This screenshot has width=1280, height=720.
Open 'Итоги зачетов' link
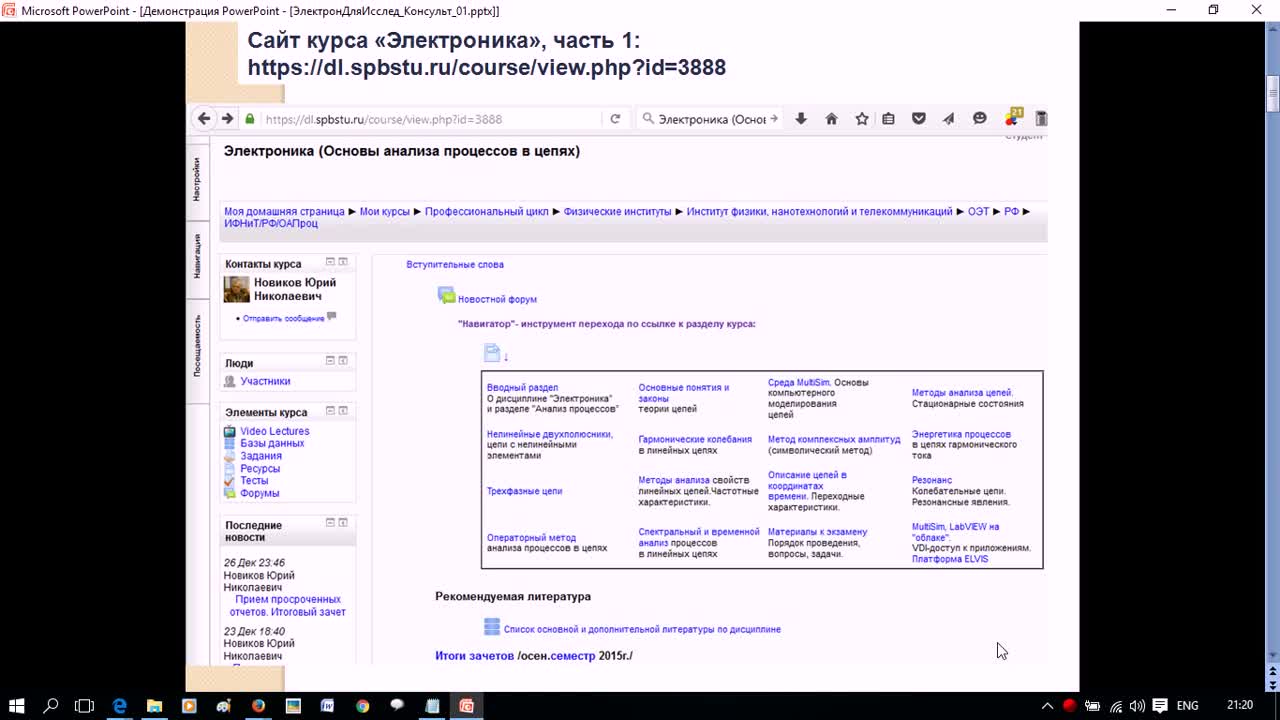click(474, 656)
